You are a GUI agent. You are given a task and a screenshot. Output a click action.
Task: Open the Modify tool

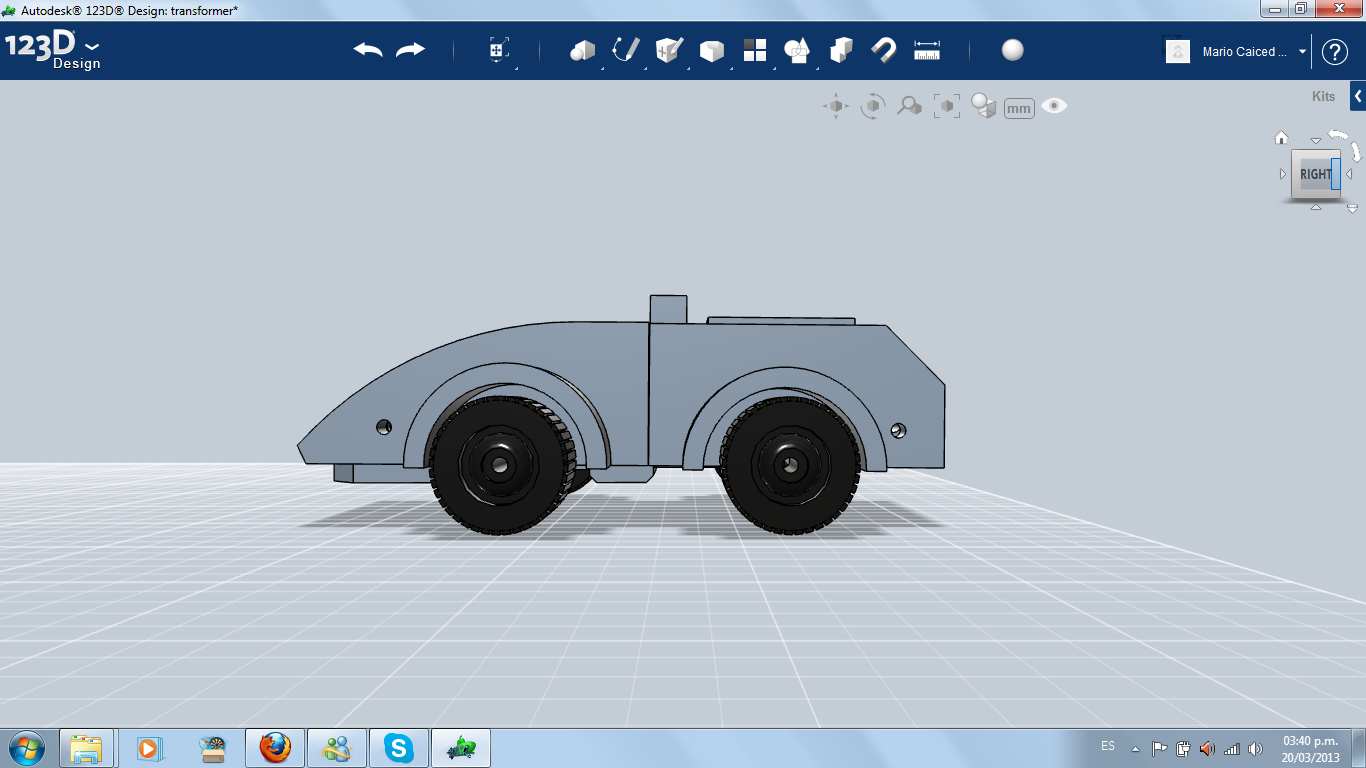712,51
